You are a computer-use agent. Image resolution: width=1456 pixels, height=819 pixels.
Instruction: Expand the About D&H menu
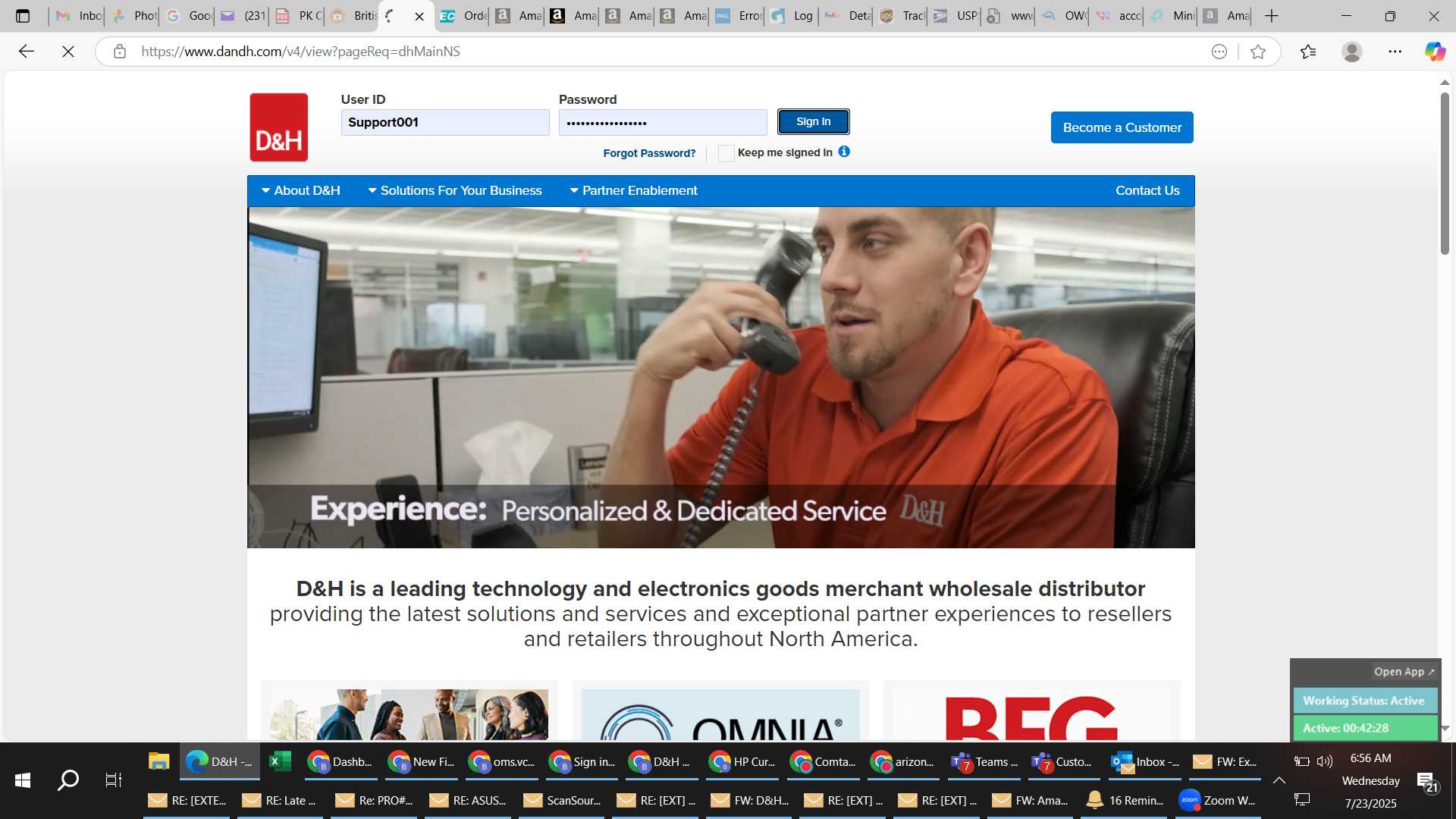300,190
